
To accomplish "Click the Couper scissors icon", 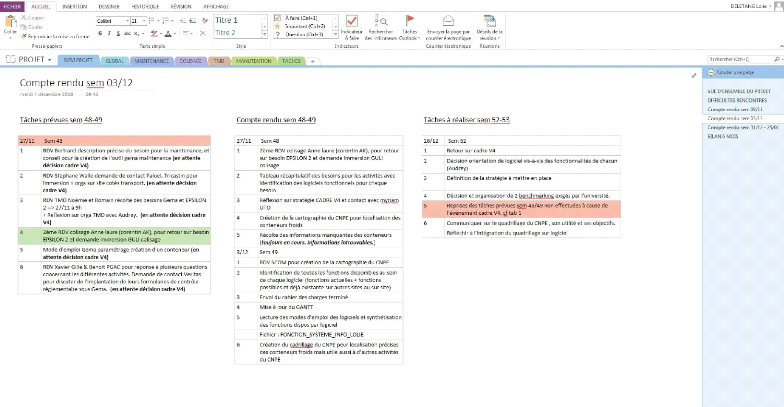I will (24, 18).
